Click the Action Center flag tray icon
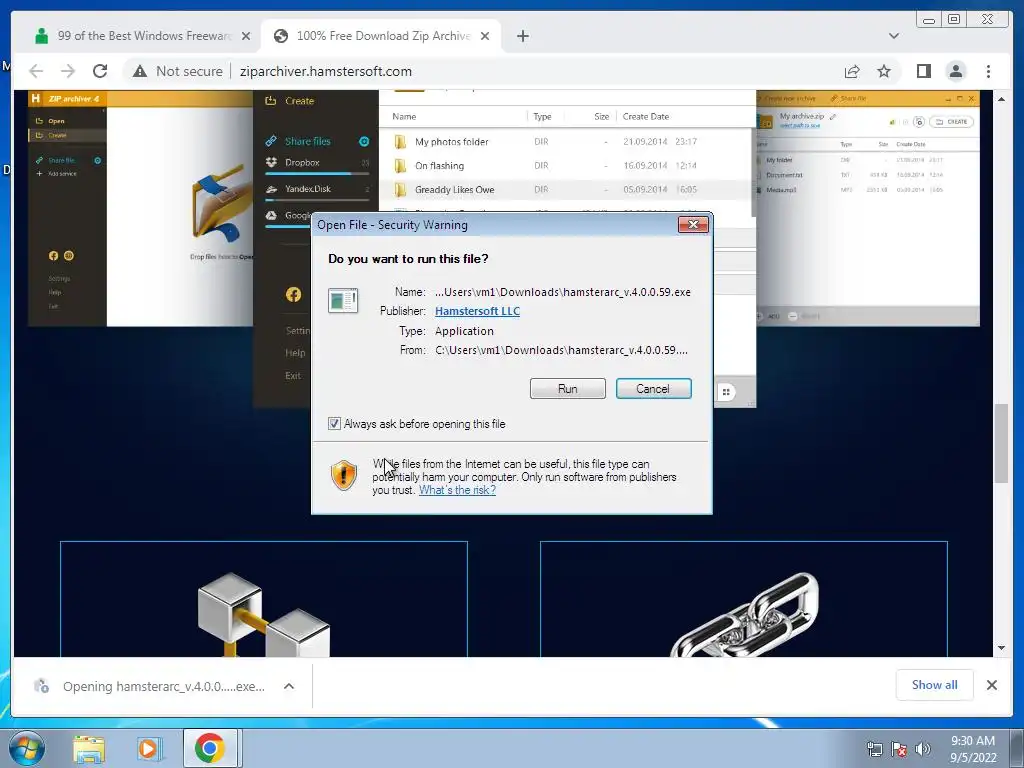Screen dimensions: 1024x768 [899, 749]
